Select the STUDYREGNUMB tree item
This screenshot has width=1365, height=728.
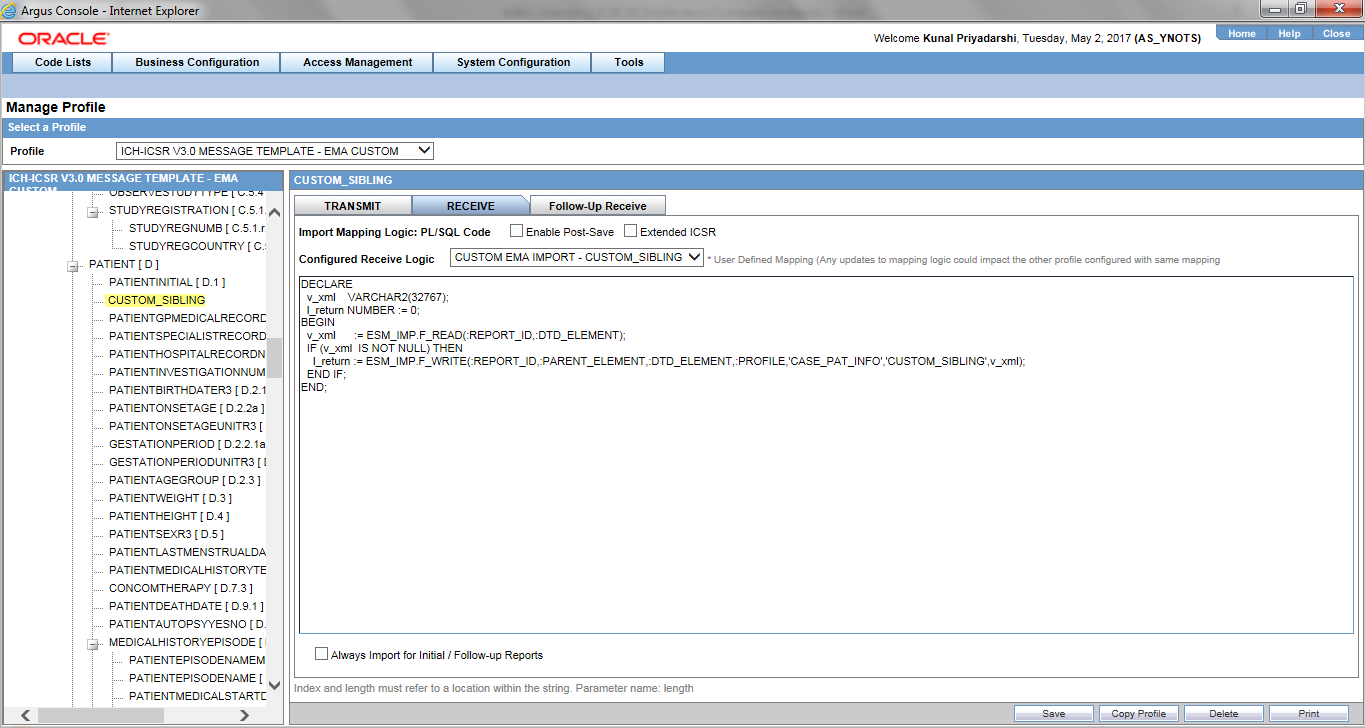pos(197,228)
